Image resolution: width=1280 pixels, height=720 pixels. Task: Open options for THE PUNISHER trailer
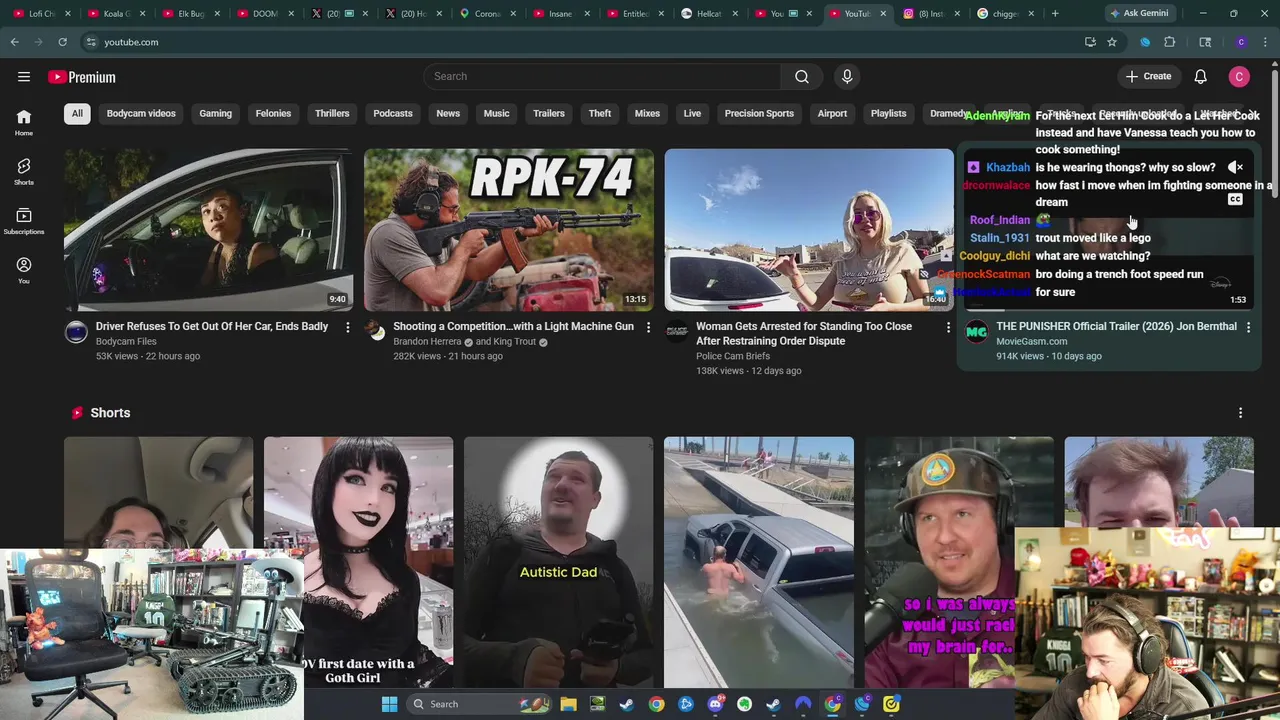coord(1248,327)
